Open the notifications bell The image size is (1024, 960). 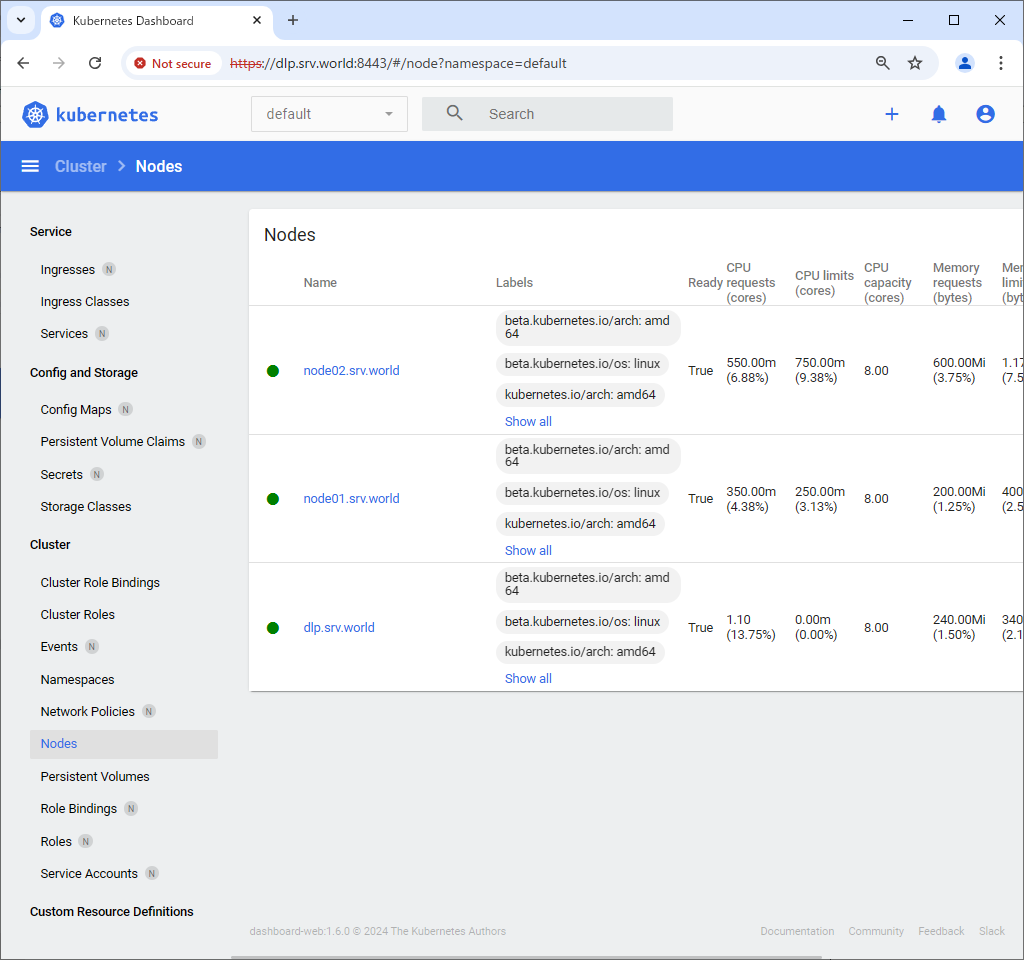click(x=938, y=114)
